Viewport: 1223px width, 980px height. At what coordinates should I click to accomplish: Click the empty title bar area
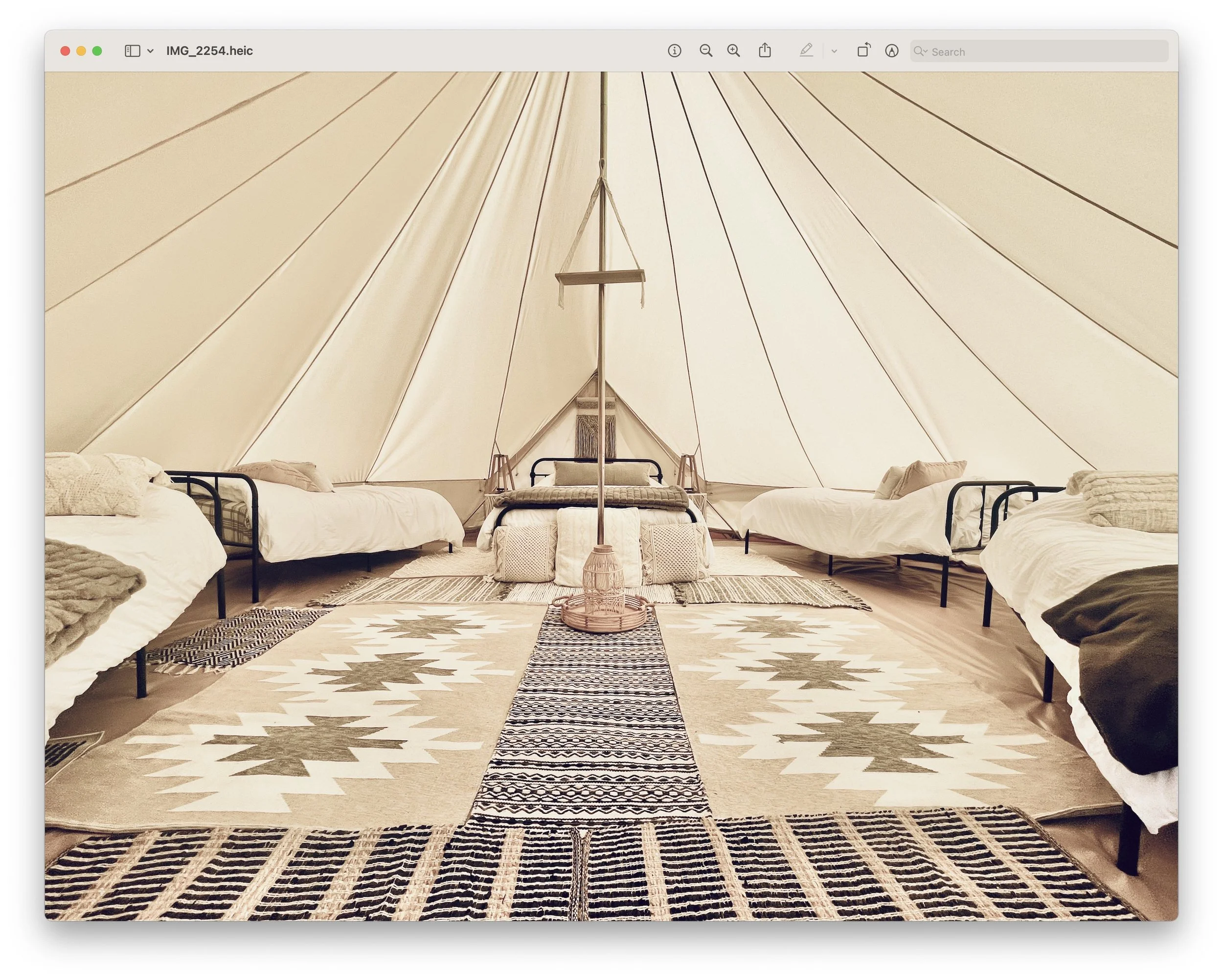[454, 51]
